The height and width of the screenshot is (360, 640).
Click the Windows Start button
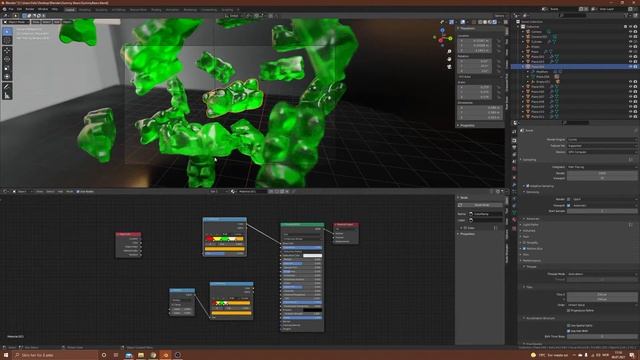[x=6, y=355]
